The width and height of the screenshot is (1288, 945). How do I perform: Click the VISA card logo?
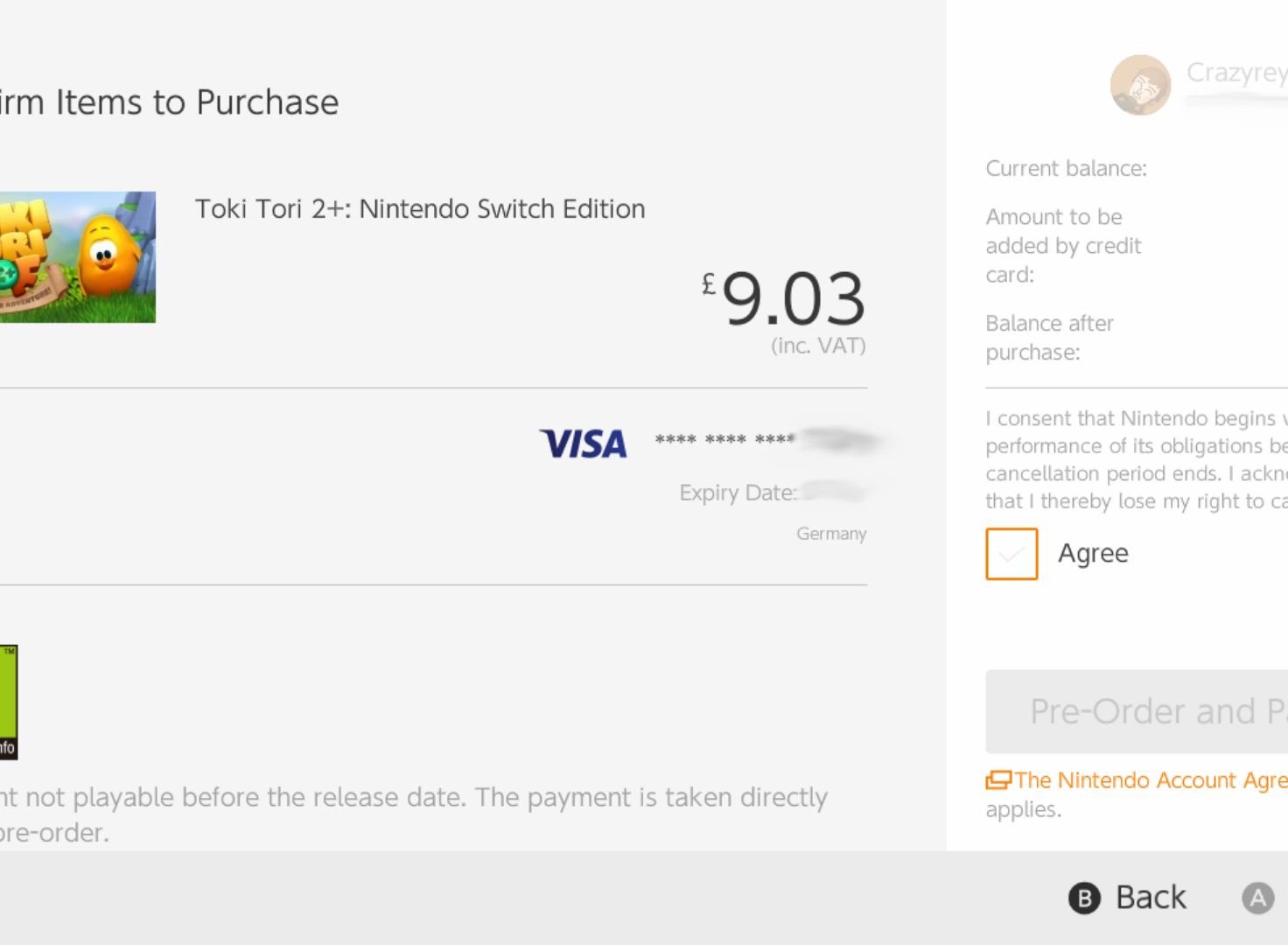(x=584, y=444)
